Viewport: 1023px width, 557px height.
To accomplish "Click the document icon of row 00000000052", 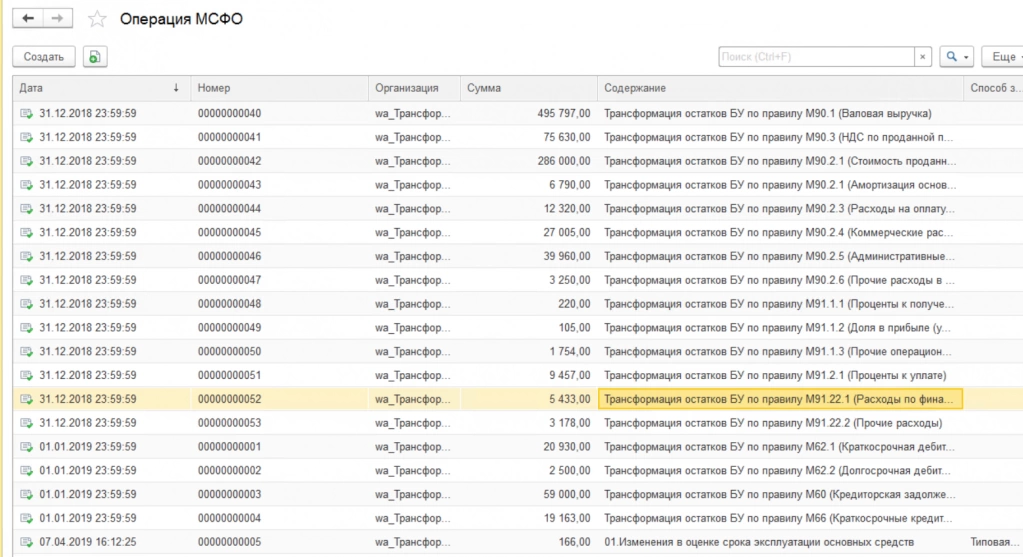I will click(26, 400).
